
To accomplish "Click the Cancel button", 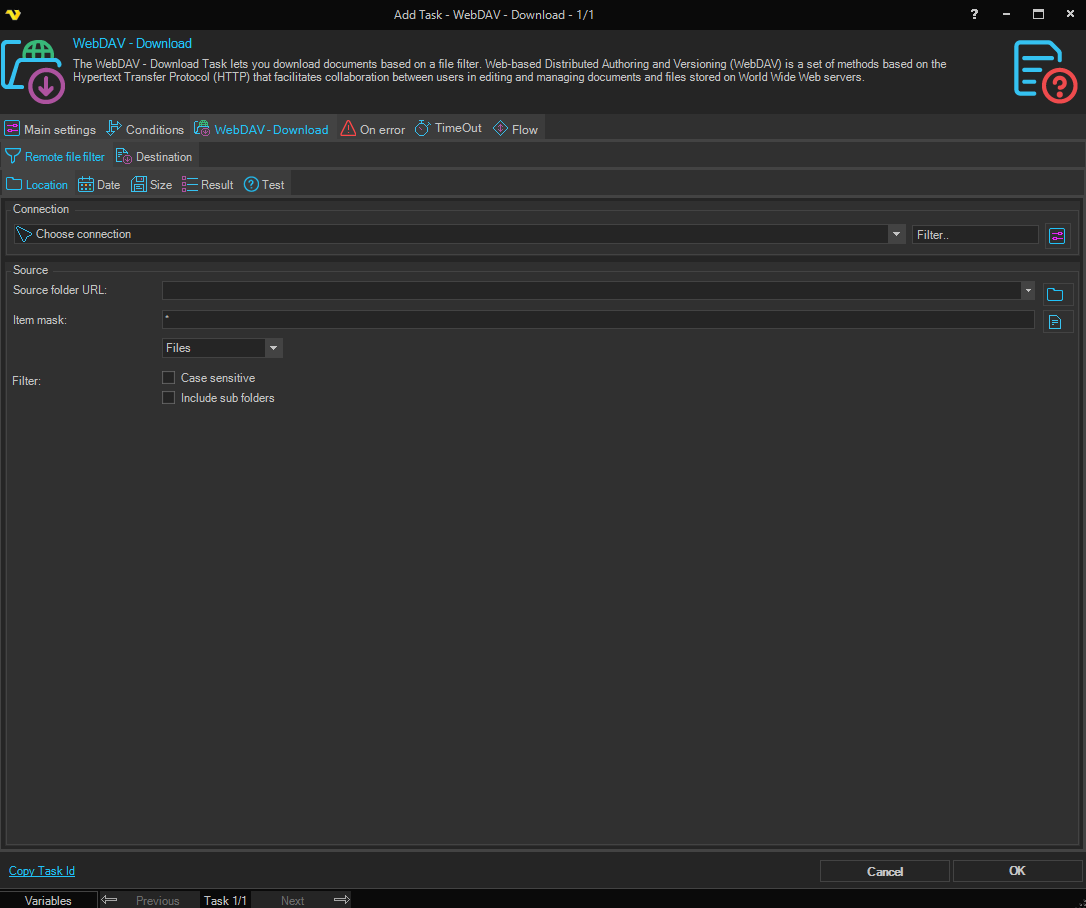I will [884, 871].
